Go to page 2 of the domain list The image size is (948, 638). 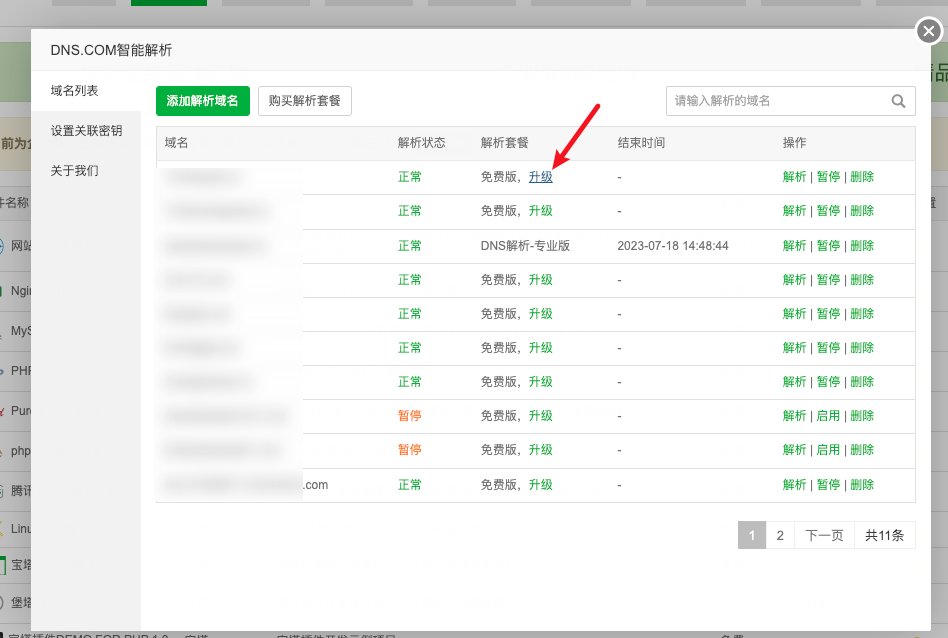[x=780, y=535]
